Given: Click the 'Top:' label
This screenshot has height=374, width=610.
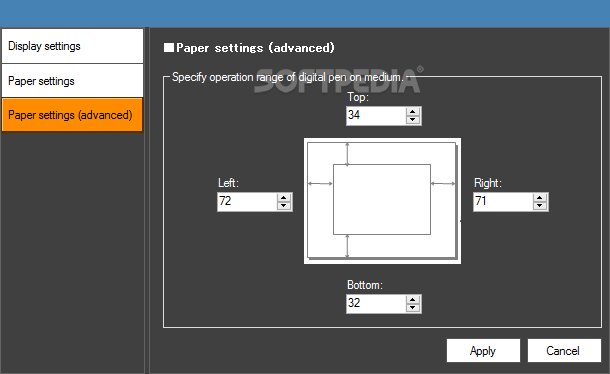Looking at the screenshot, I should [x=358, y=97].
